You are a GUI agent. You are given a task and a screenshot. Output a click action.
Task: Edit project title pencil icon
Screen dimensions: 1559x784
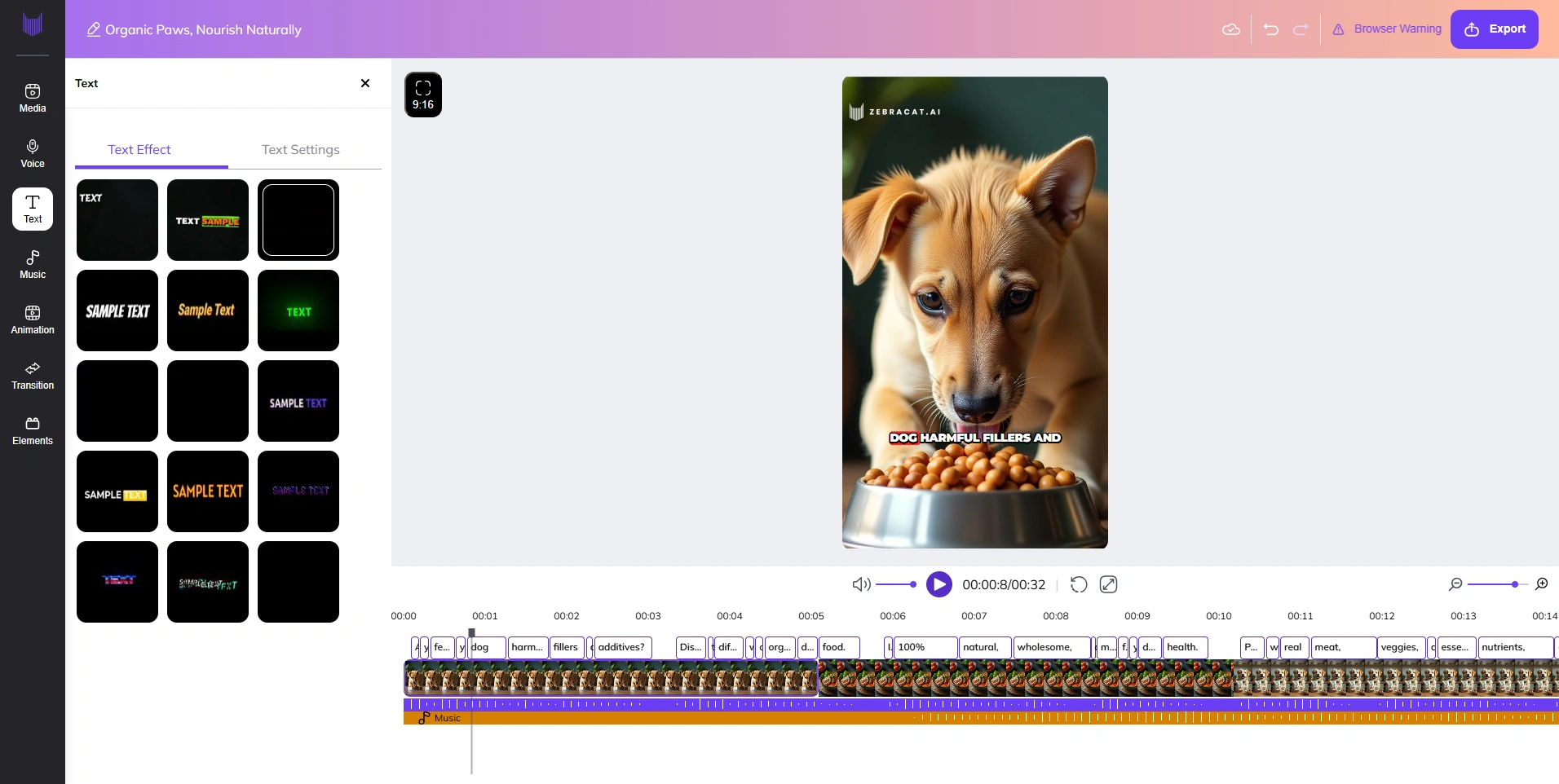94,29
